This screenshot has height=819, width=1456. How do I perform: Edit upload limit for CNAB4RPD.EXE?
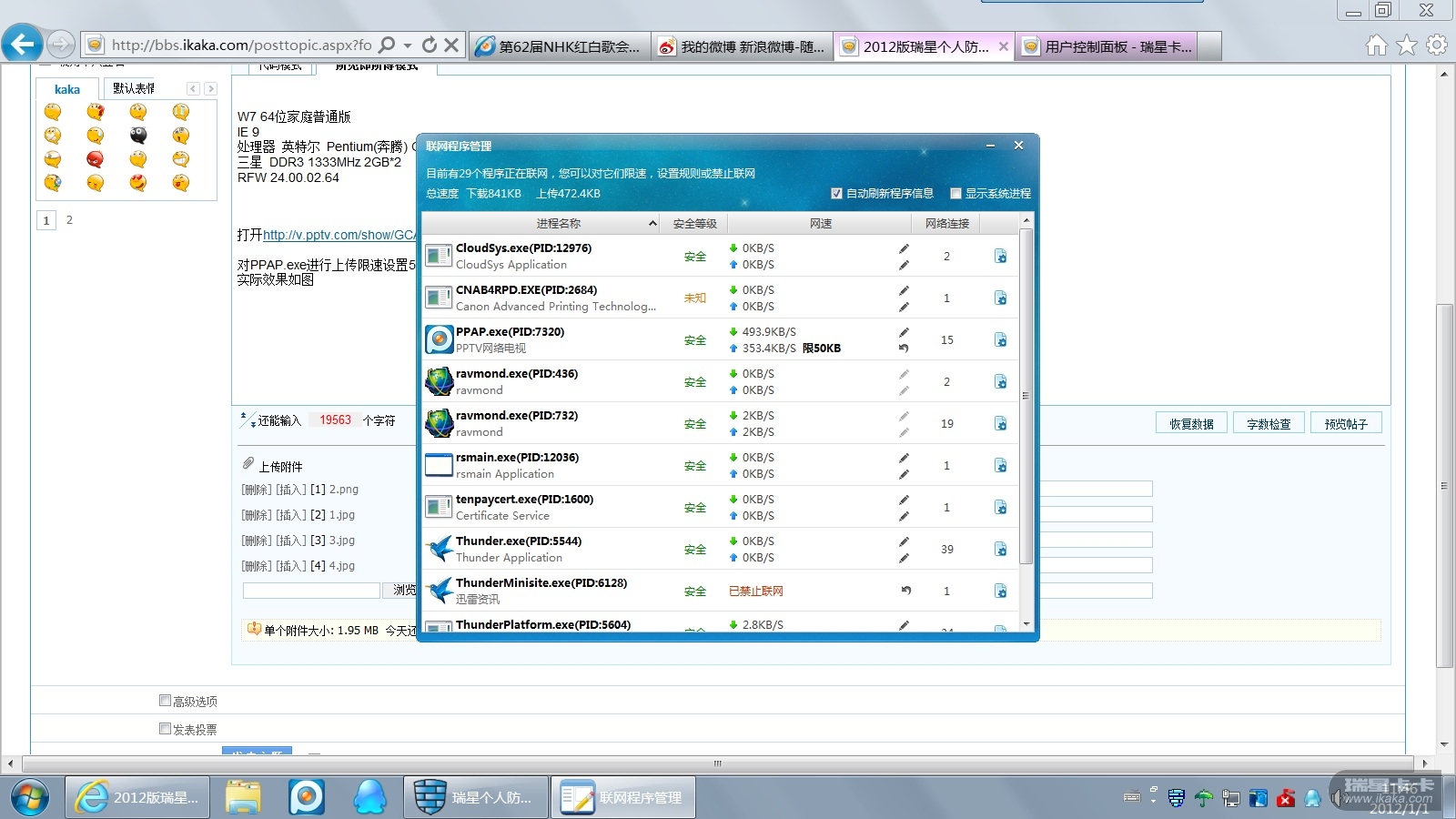904,307
